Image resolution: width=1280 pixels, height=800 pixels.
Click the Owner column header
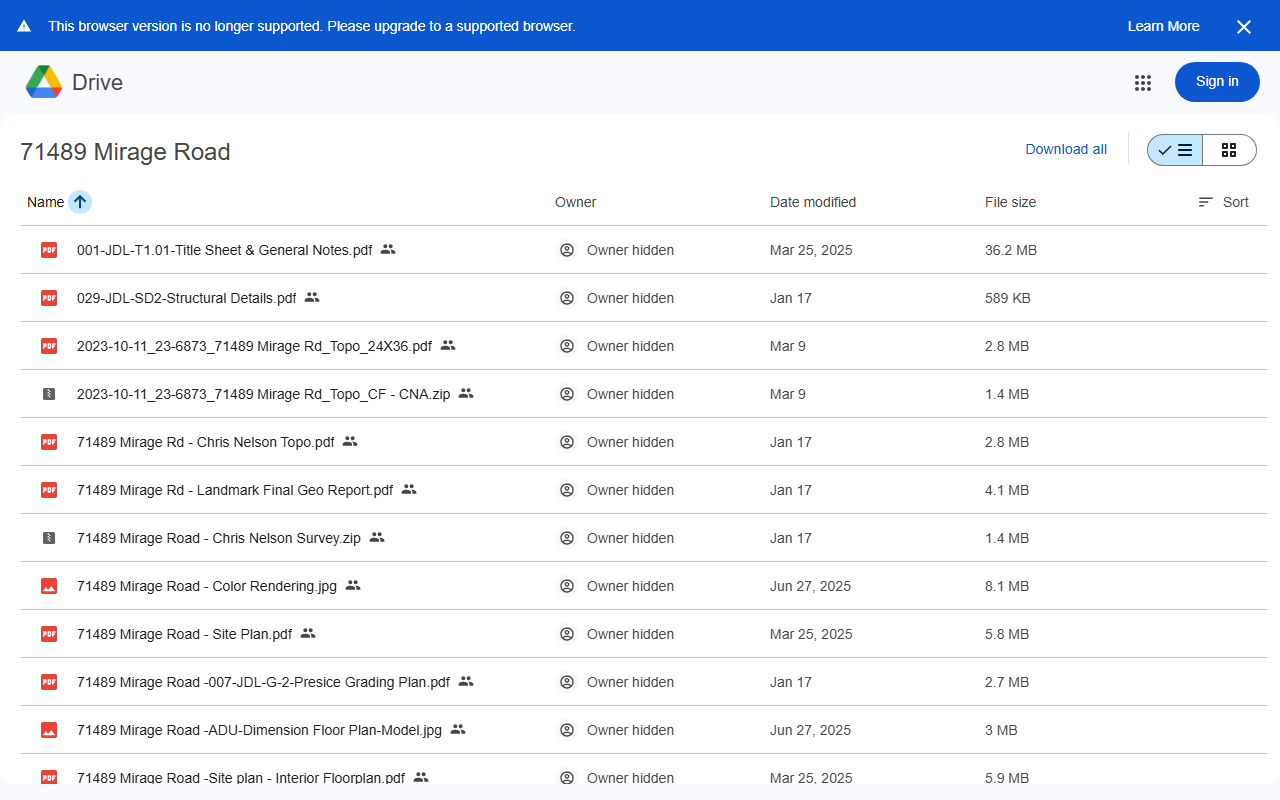click(576, 202)
